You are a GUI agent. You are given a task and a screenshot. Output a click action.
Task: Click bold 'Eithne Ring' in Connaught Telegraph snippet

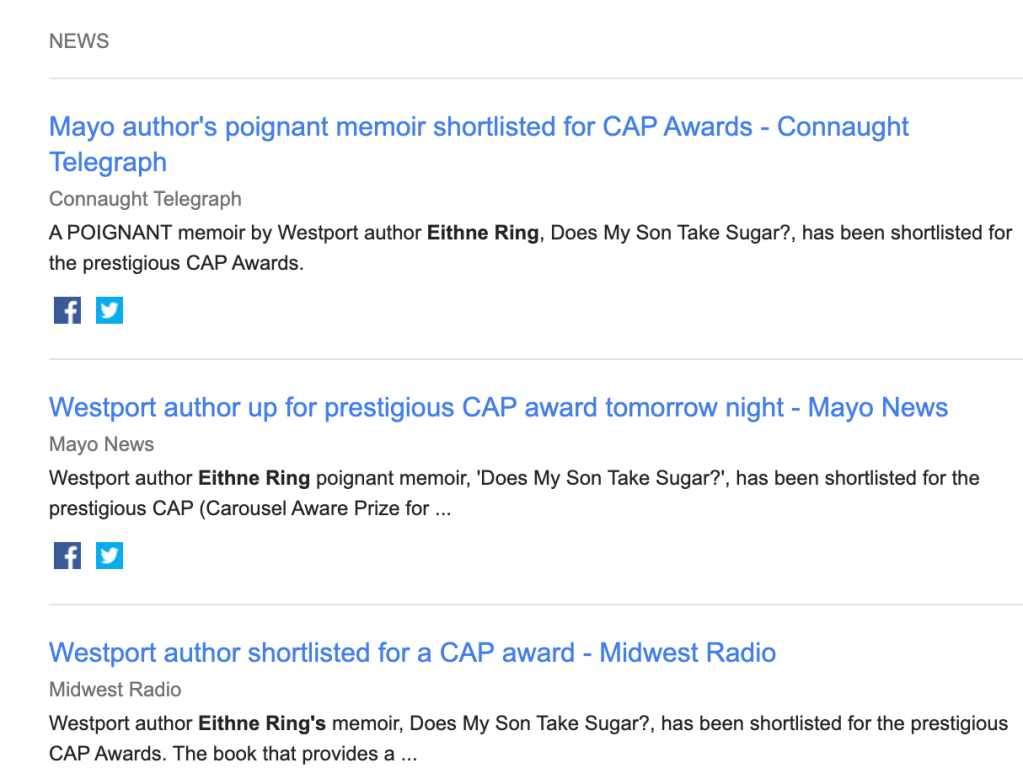click(481, 233)
